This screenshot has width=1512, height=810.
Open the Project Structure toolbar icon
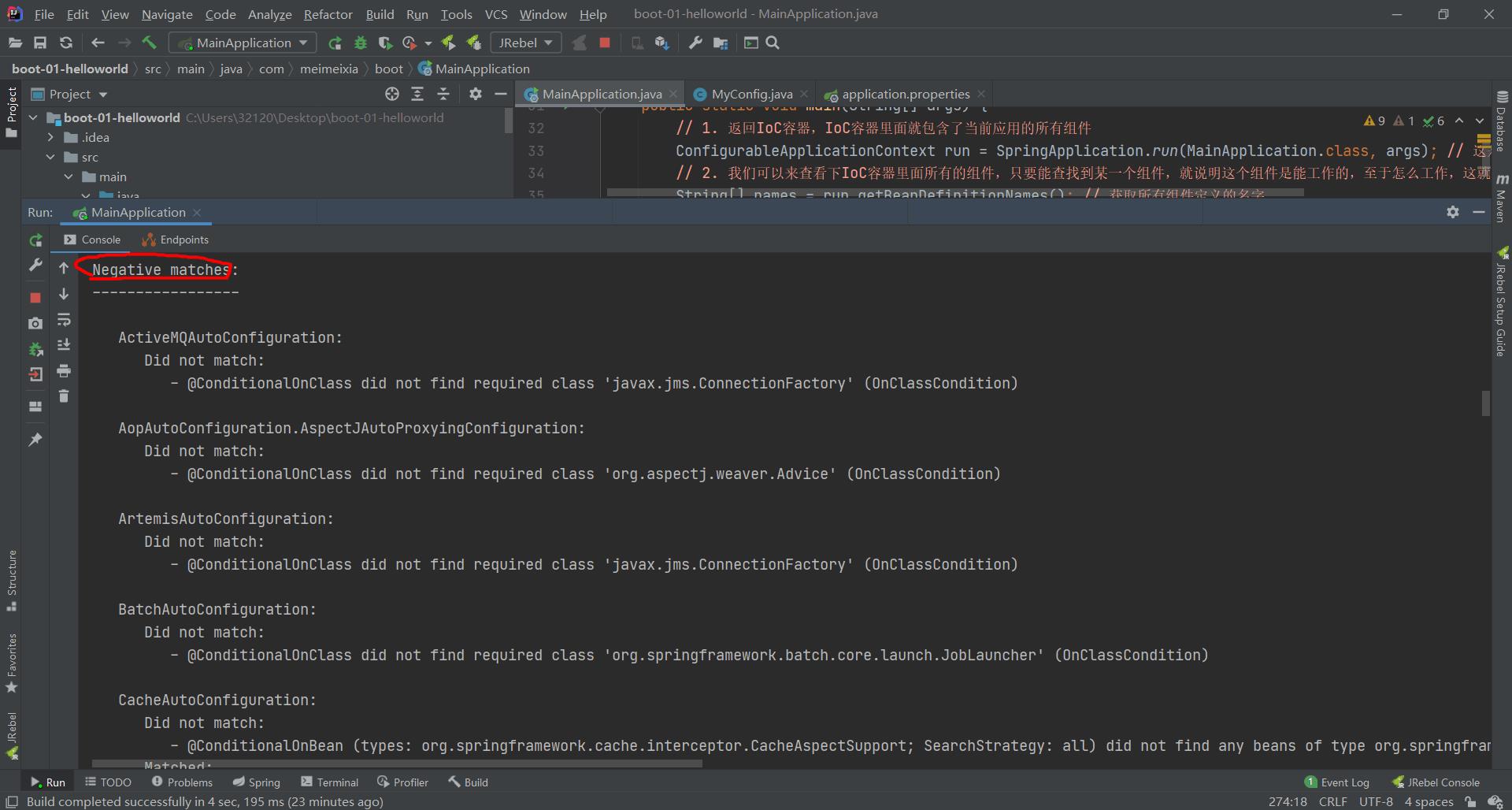coord(720,43)
